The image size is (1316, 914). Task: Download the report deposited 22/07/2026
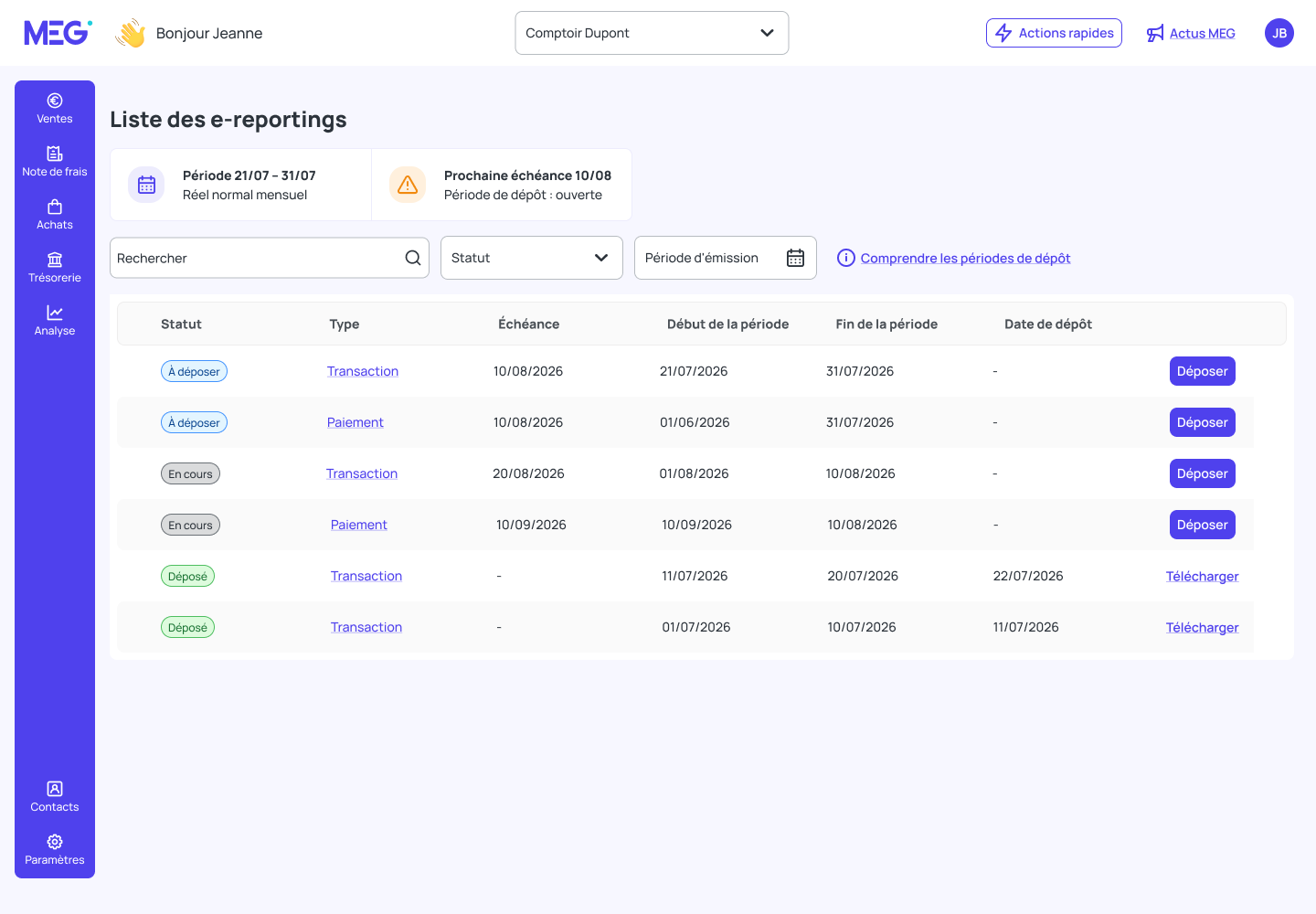[1202, 576]
